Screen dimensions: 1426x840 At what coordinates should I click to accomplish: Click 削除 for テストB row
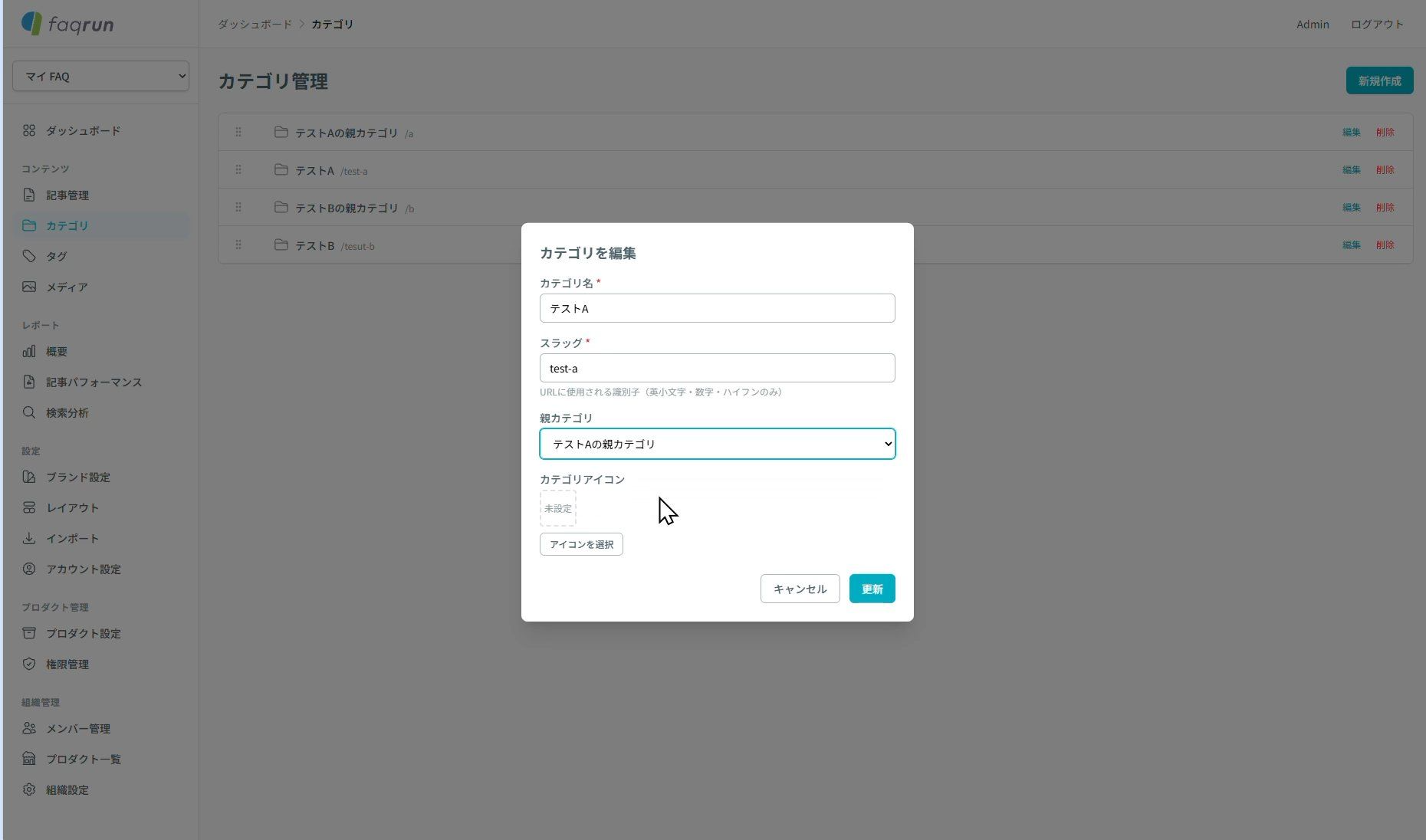point(1385,245)
